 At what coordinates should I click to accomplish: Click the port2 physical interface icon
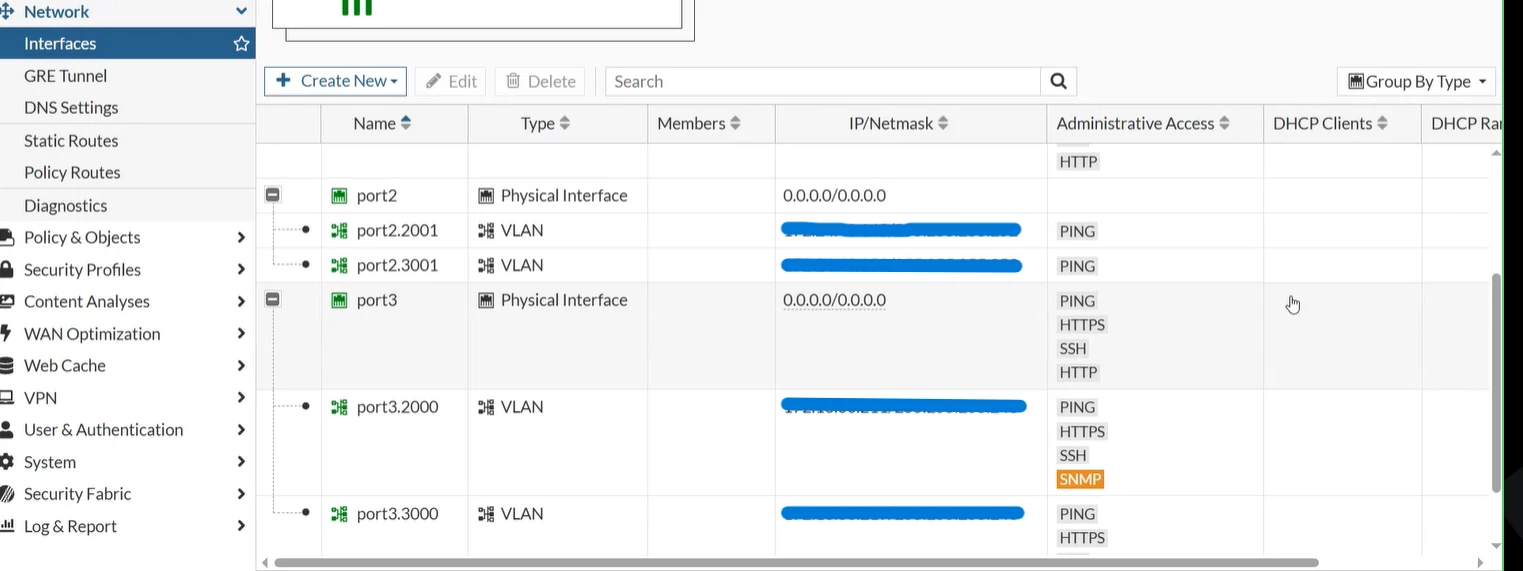pos(339,195)
